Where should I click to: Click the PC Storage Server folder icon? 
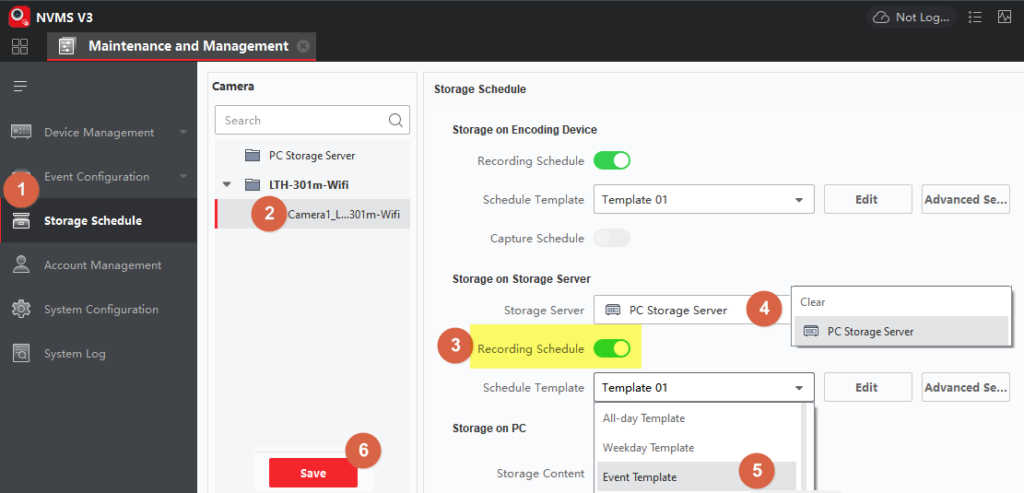[x=252, y=155]
